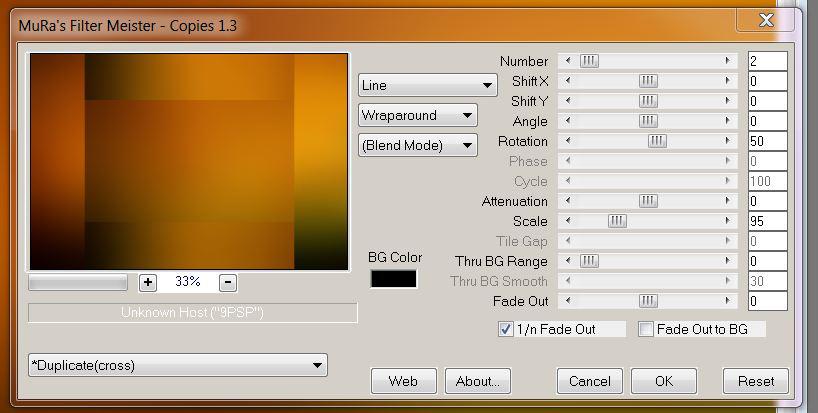Click the Attenuation slider thumb
Viewport: 818px width, 413px height.
[648, 201]
